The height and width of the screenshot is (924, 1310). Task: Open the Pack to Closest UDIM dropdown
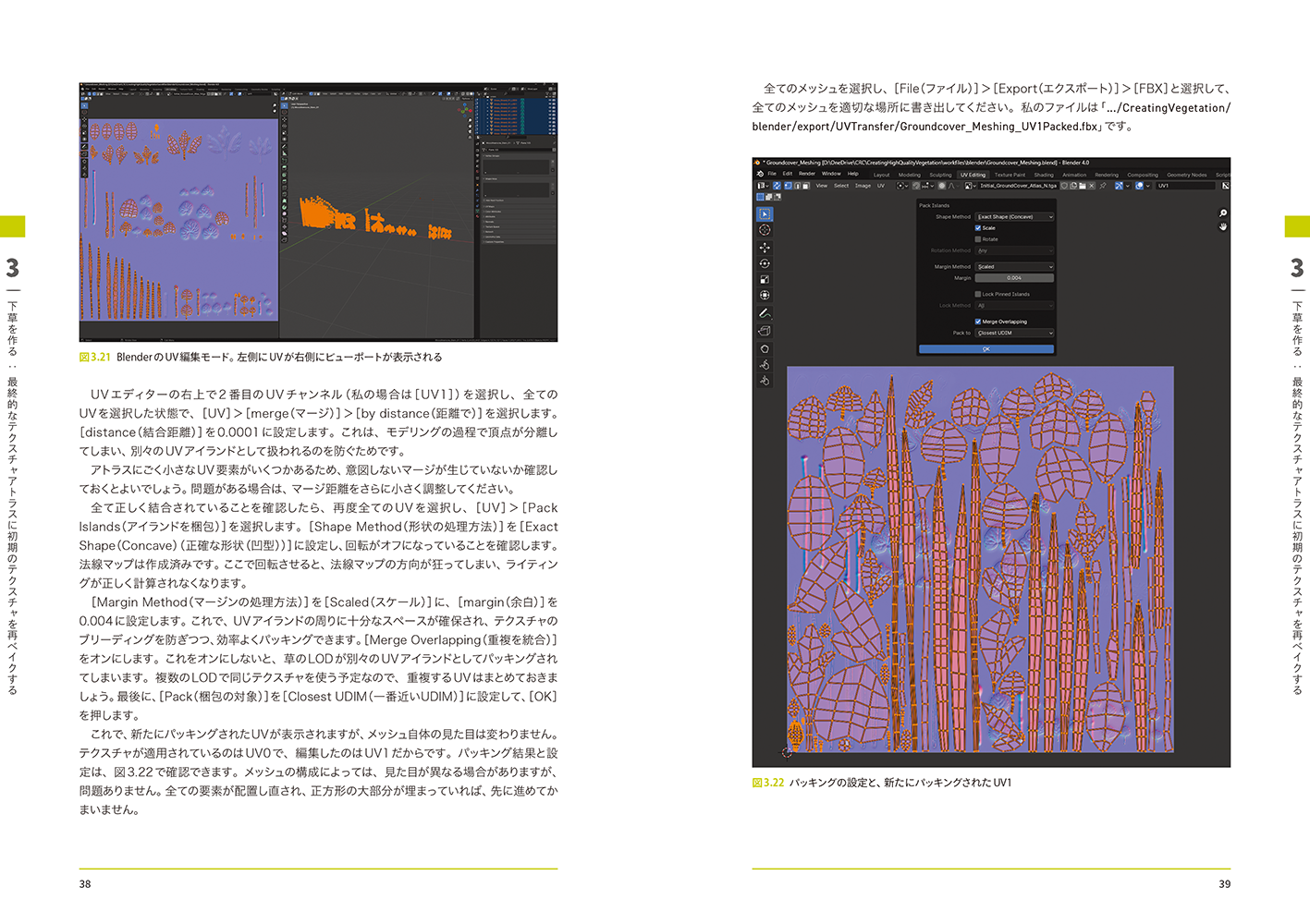[x=1014, y=333]
